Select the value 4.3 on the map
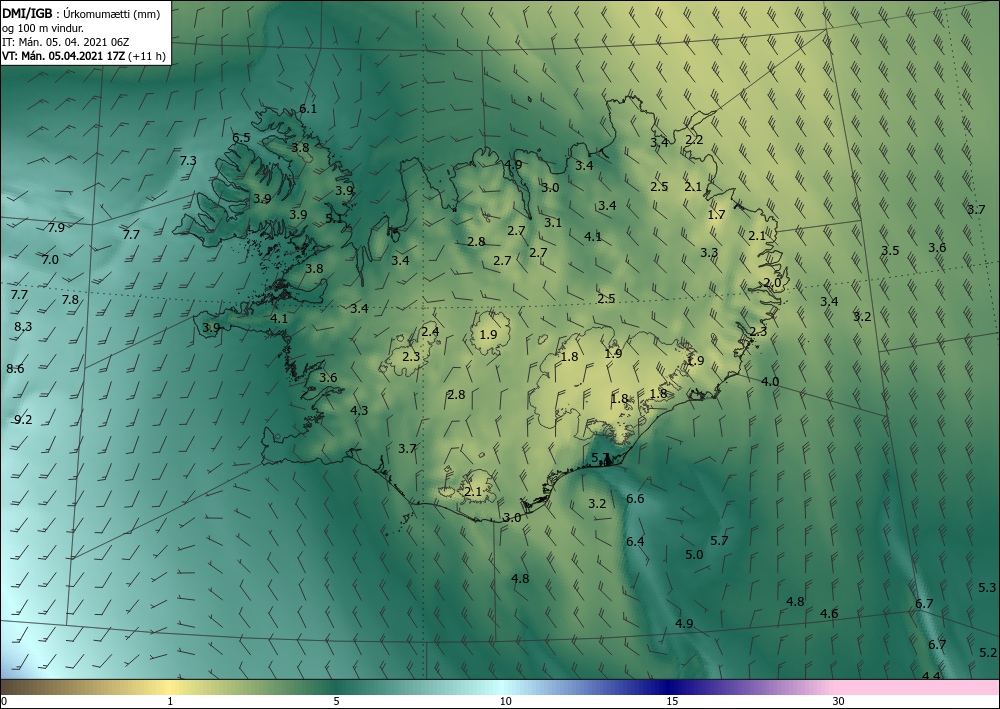Image resolution: width=1000 pixels, height=709 pixels. (x=359, y=410)
